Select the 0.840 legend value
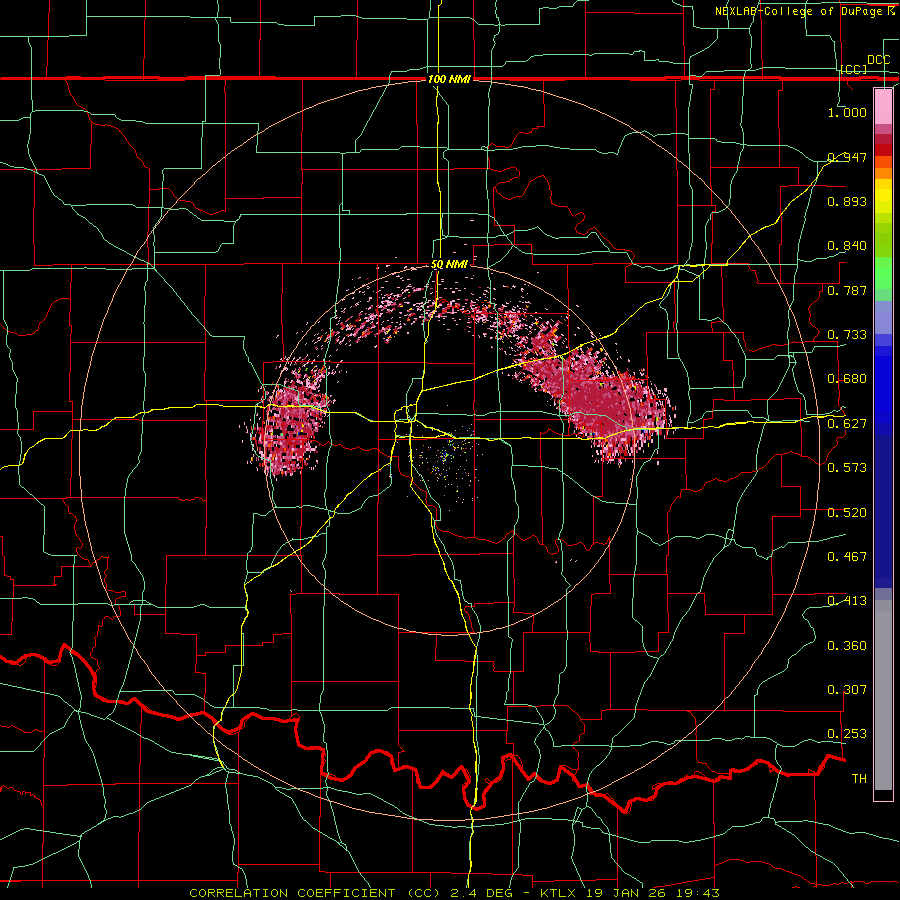The width and height of the screenshot is (900, 900). click(847, 246)
